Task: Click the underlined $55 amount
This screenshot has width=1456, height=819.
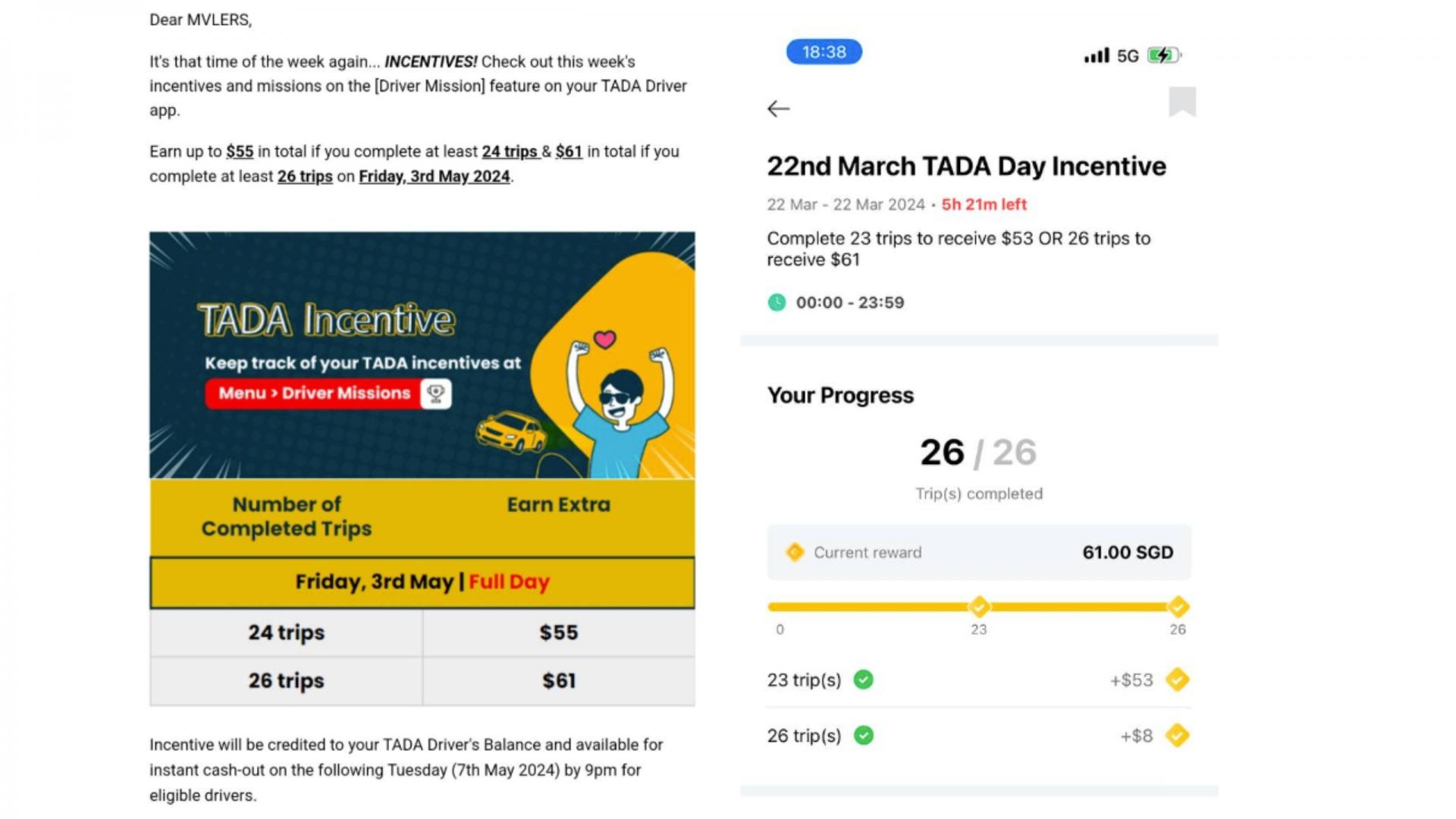Action: (x=240, y=152)
